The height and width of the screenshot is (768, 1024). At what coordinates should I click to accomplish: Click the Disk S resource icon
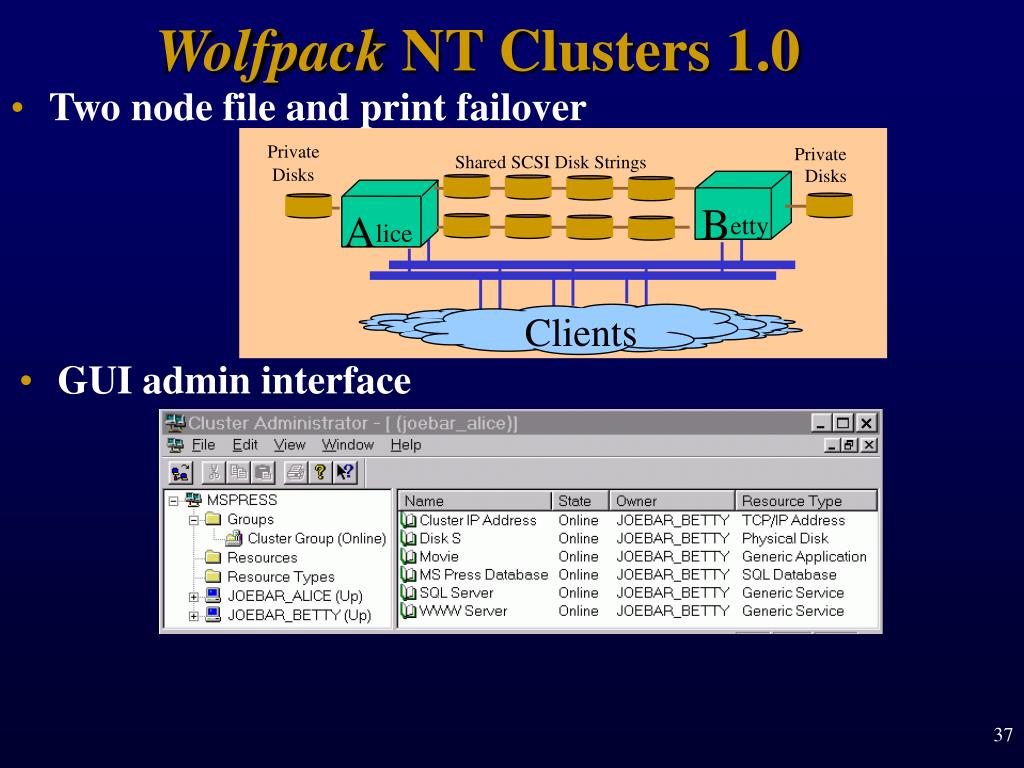[409, 539]
